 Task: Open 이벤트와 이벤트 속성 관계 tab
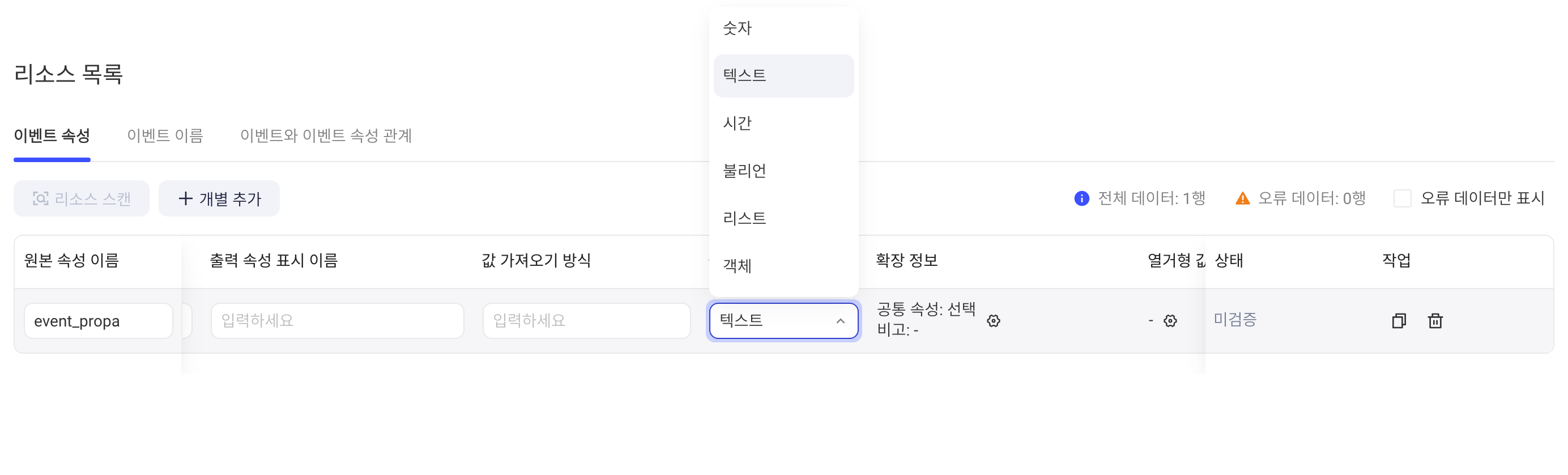(x=326, y=136)
